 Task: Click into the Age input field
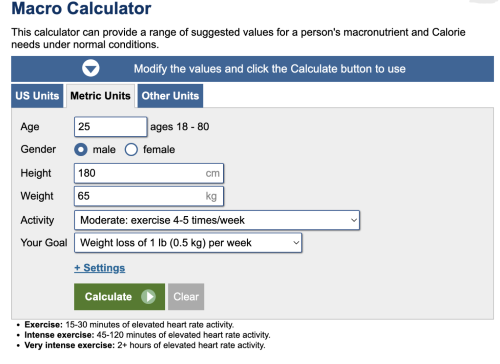click(110, 127)
